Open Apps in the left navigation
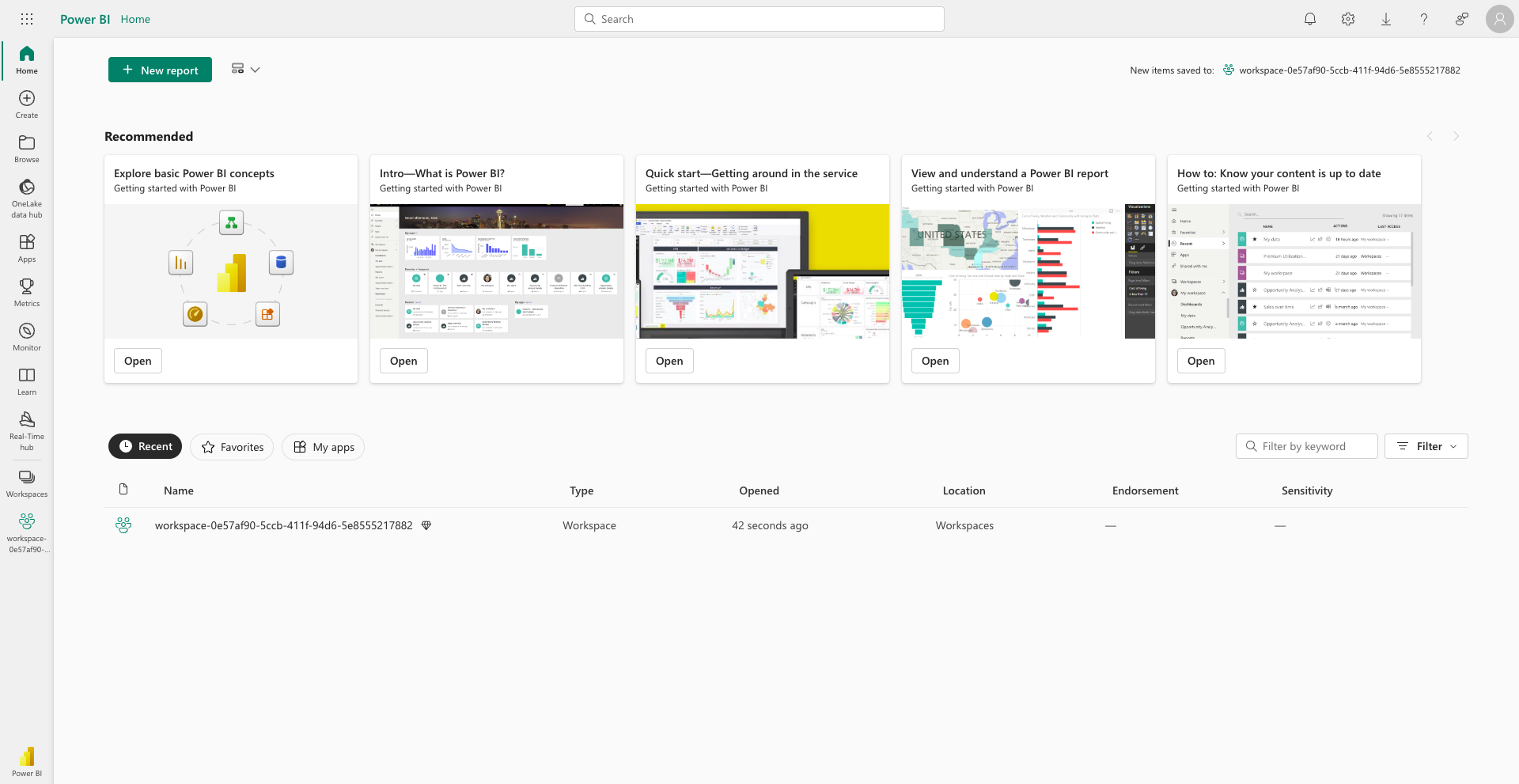 click(x=27, y=248)
